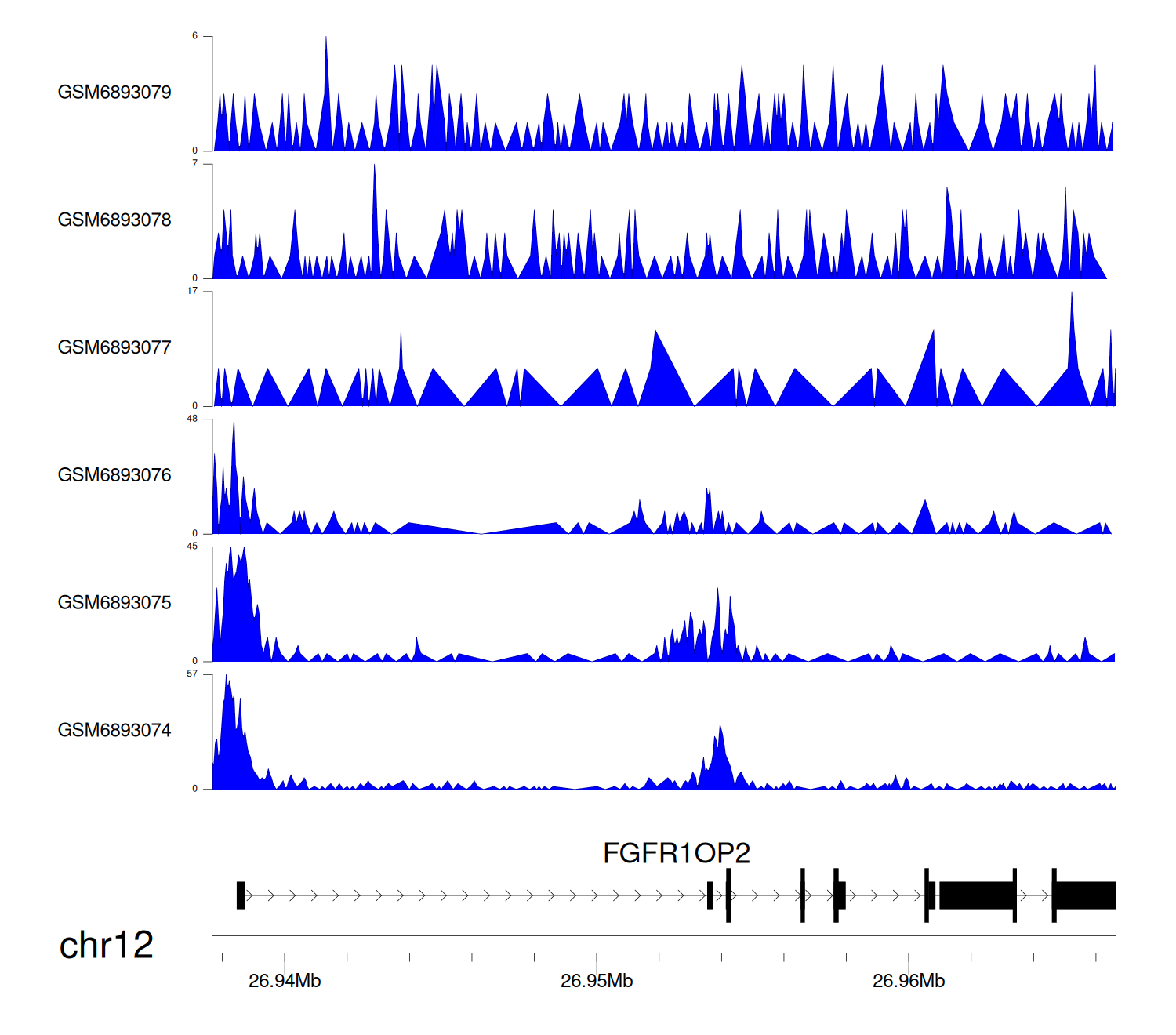This screenshot has width=1176, height=1035.
Task: Click the chr12 chromosome label
Action: [x=106, y=946]
